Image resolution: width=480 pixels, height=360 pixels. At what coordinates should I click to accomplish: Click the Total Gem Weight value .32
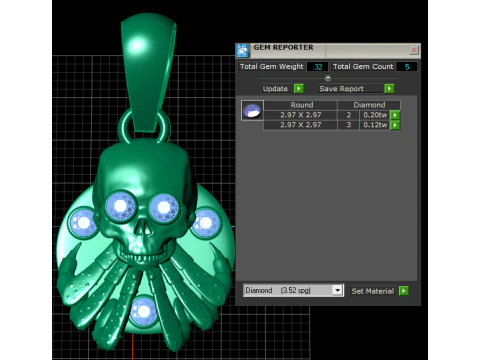pyautogui.click(x=317, y=67)
